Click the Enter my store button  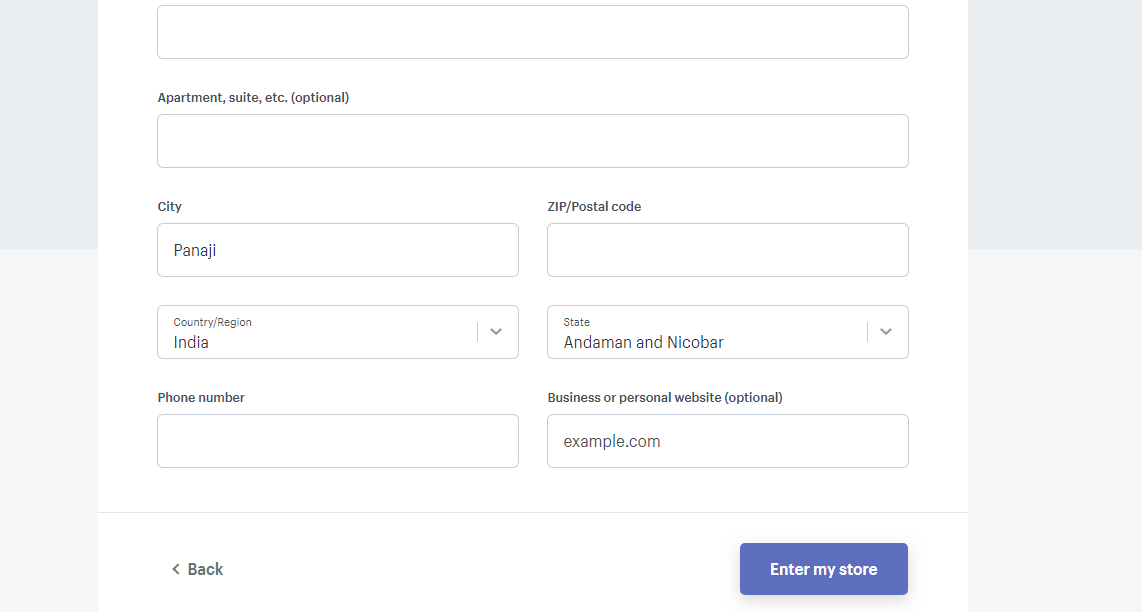tap(824, 569)
